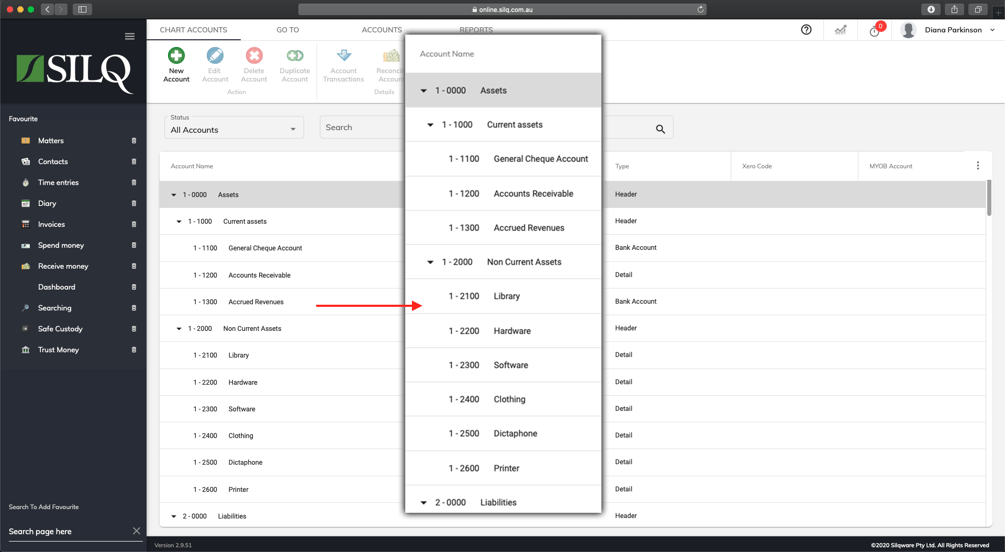Click the MYOB Account column header
This screenshot has width=1005, height=552.
click(891, 166)
